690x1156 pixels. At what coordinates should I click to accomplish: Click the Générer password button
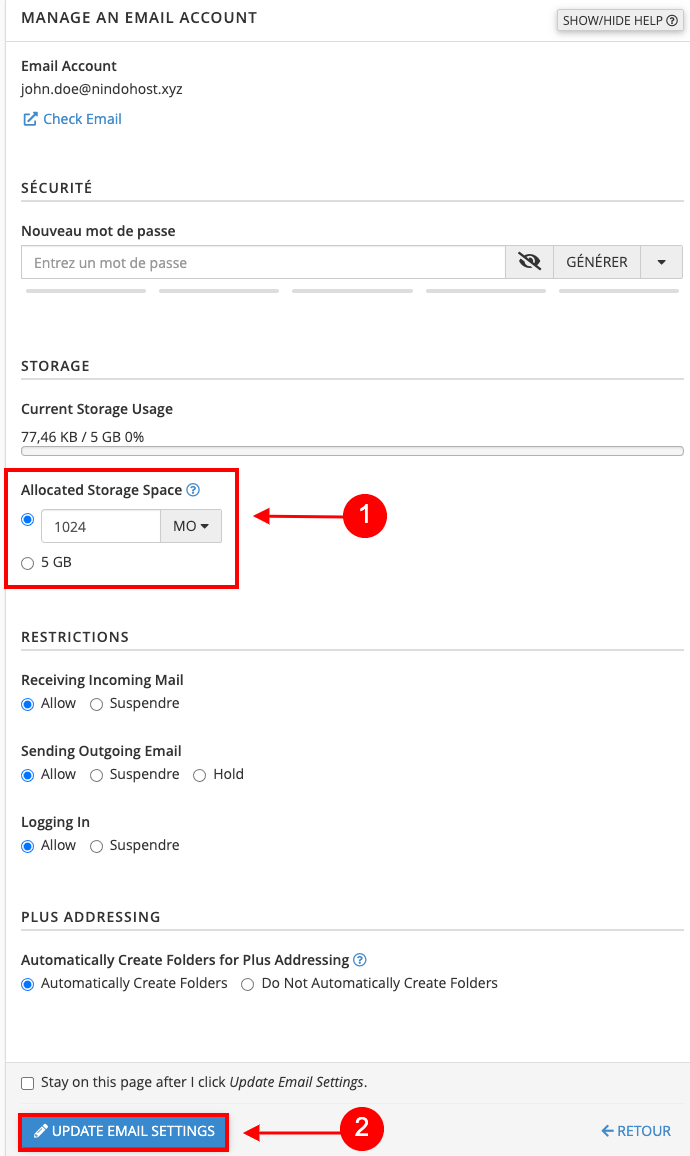pyautogui.click(x=597, y=262)
